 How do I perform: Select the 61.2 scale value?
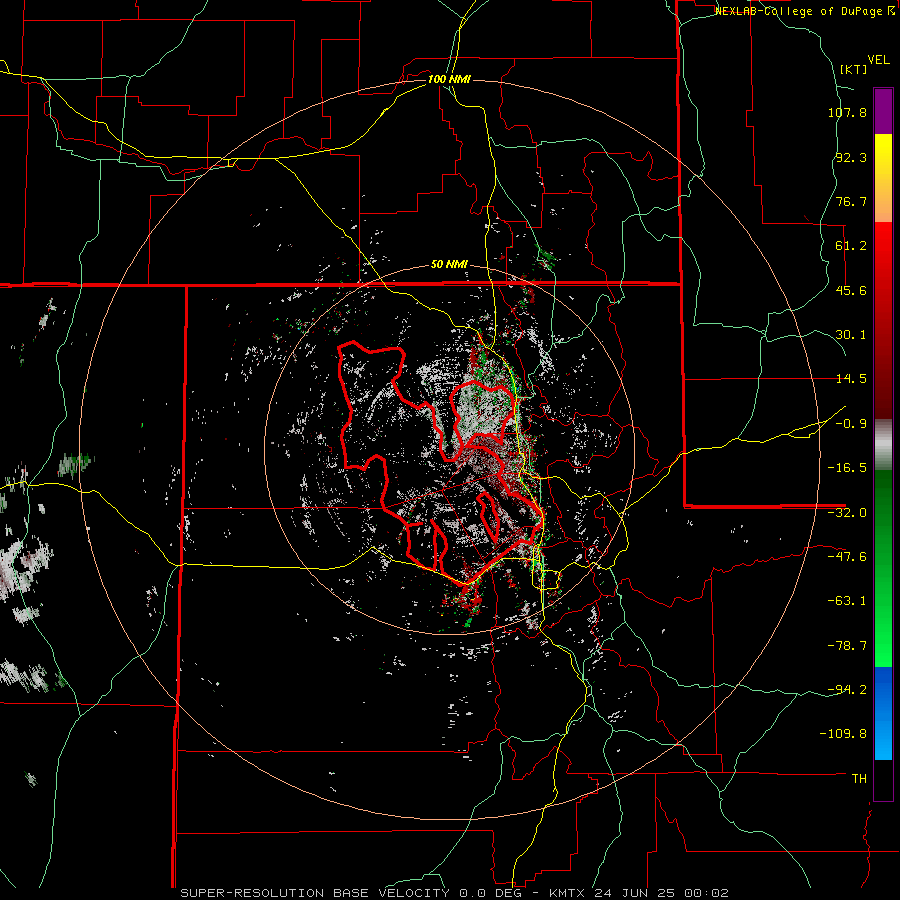(x=851, y=246)
